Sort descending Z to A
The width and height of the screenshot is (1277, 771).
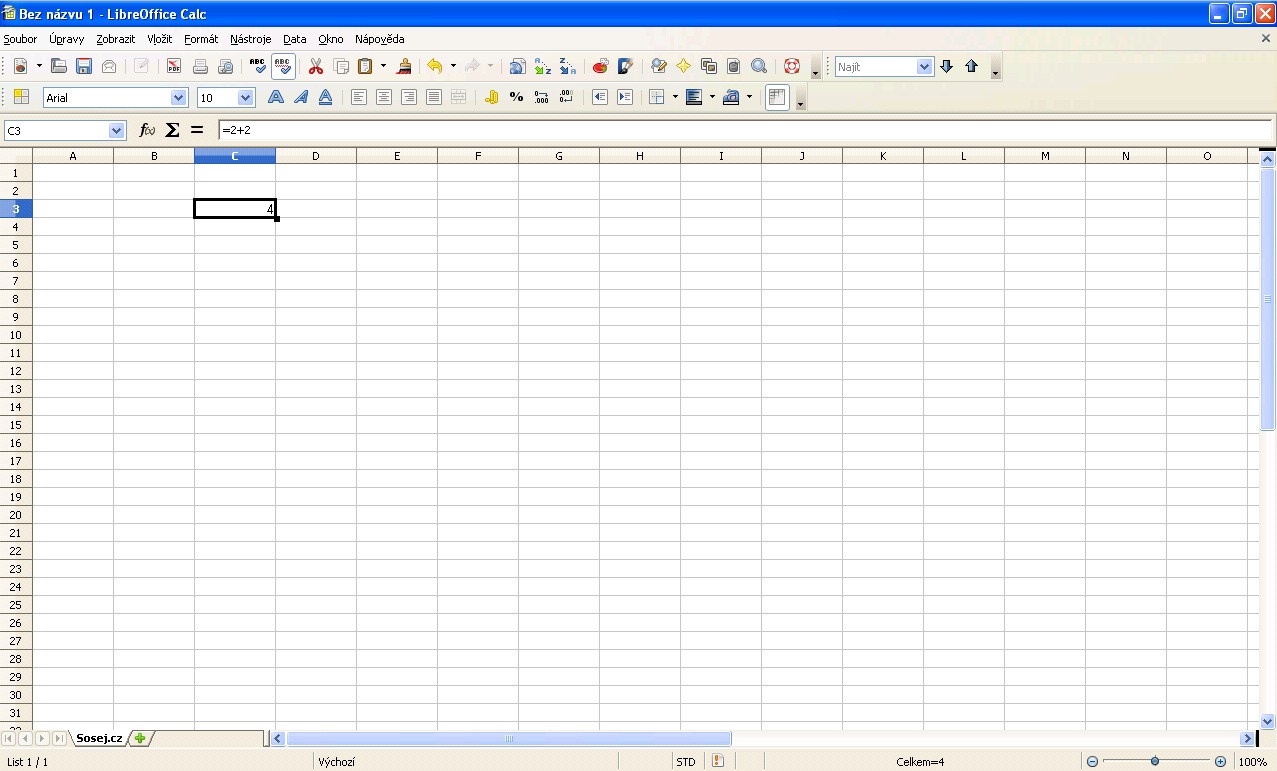point(568,67)
